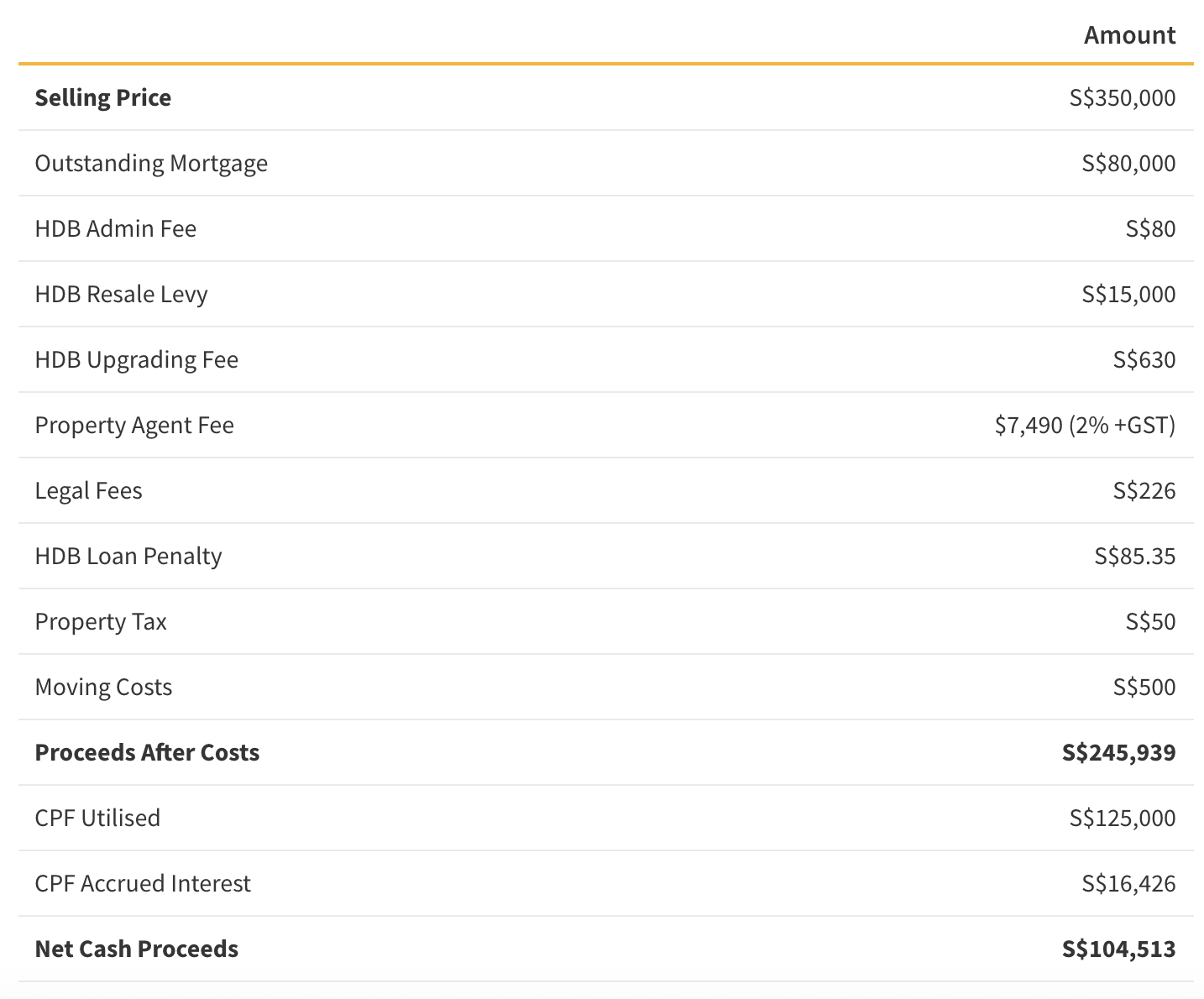
Task: Select the S$15,000 resale levy amount
Action: (x=1128, y=294)
